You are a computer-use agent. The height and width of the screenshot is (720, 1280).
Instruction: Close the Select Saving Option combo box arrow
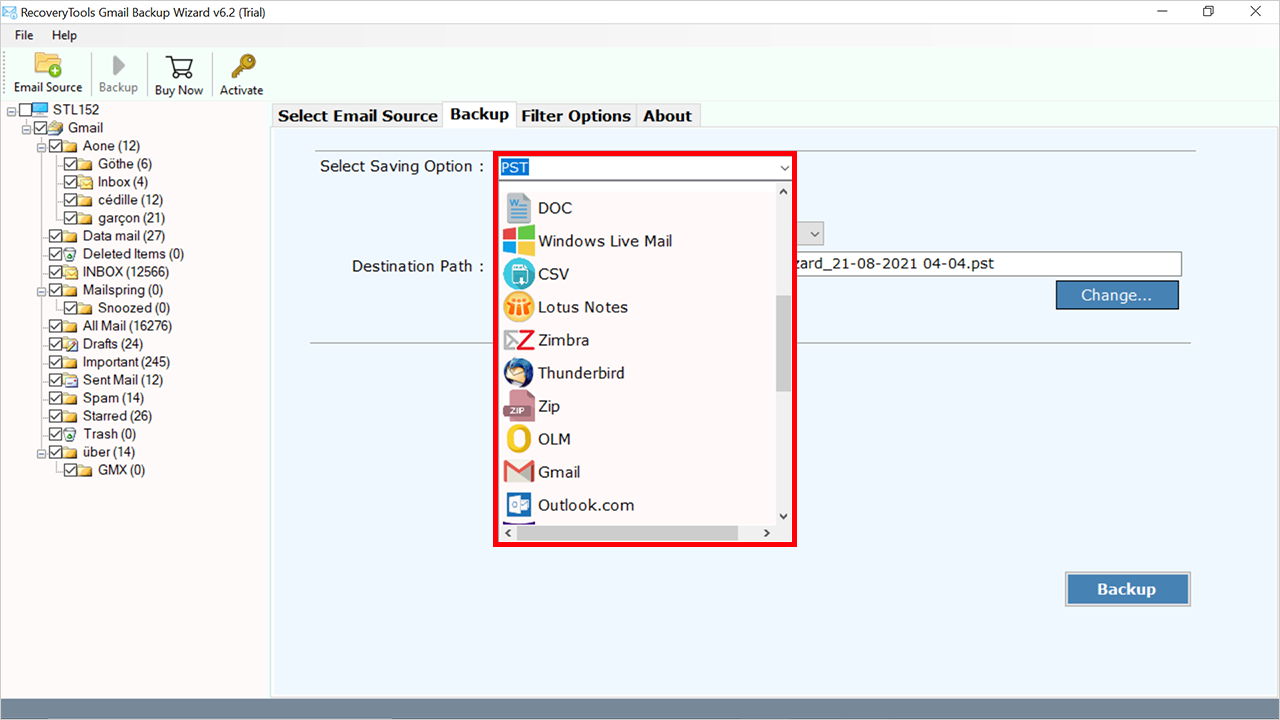tap(783, 168)
